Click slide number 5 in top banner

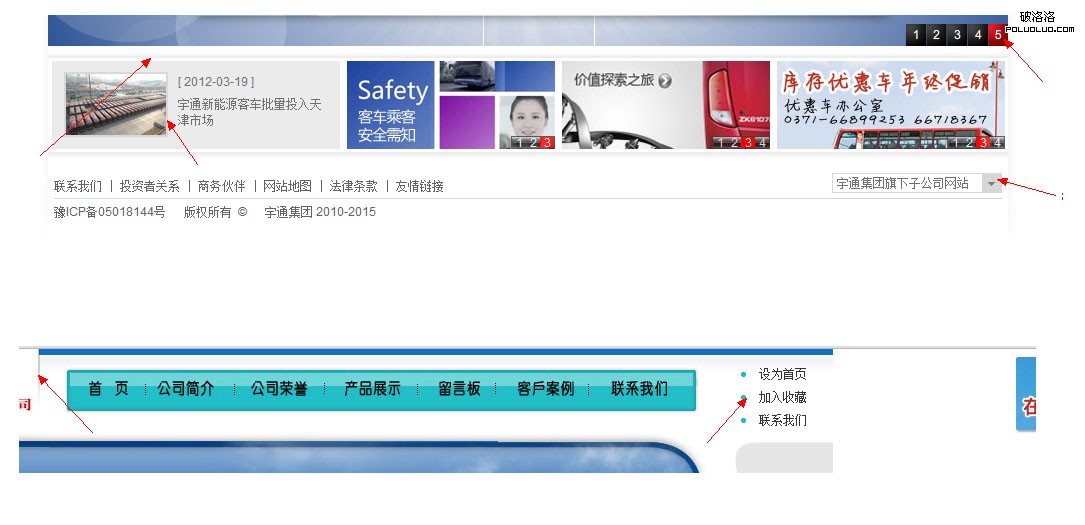(998, 35)
